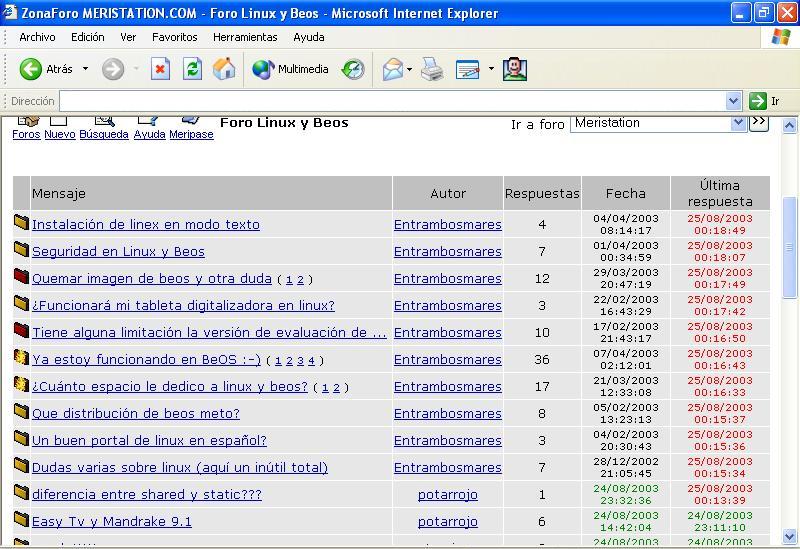Screen dimensions: 800x549
Task: Click the Nuevo link
Action: 60,134
